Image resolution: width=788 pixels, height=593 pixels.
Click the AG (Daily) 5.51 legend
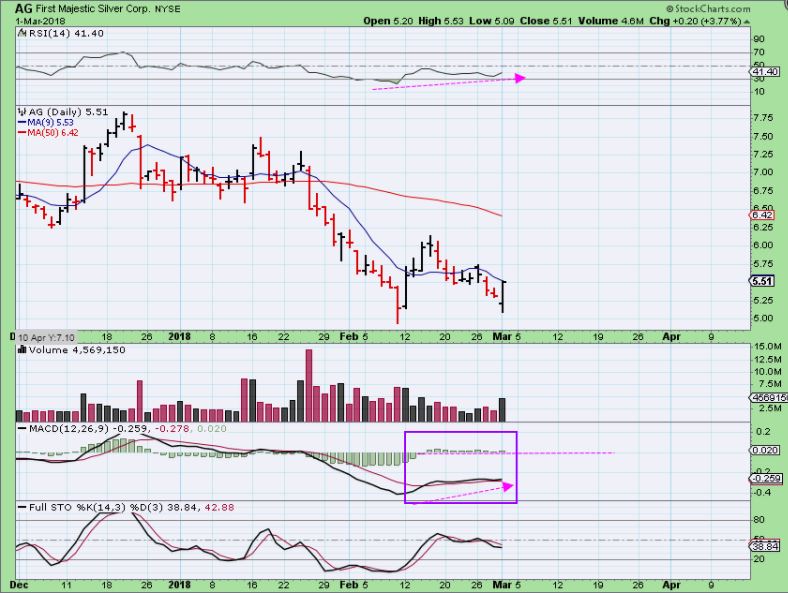pyautogui.click(x=68, y=112)
